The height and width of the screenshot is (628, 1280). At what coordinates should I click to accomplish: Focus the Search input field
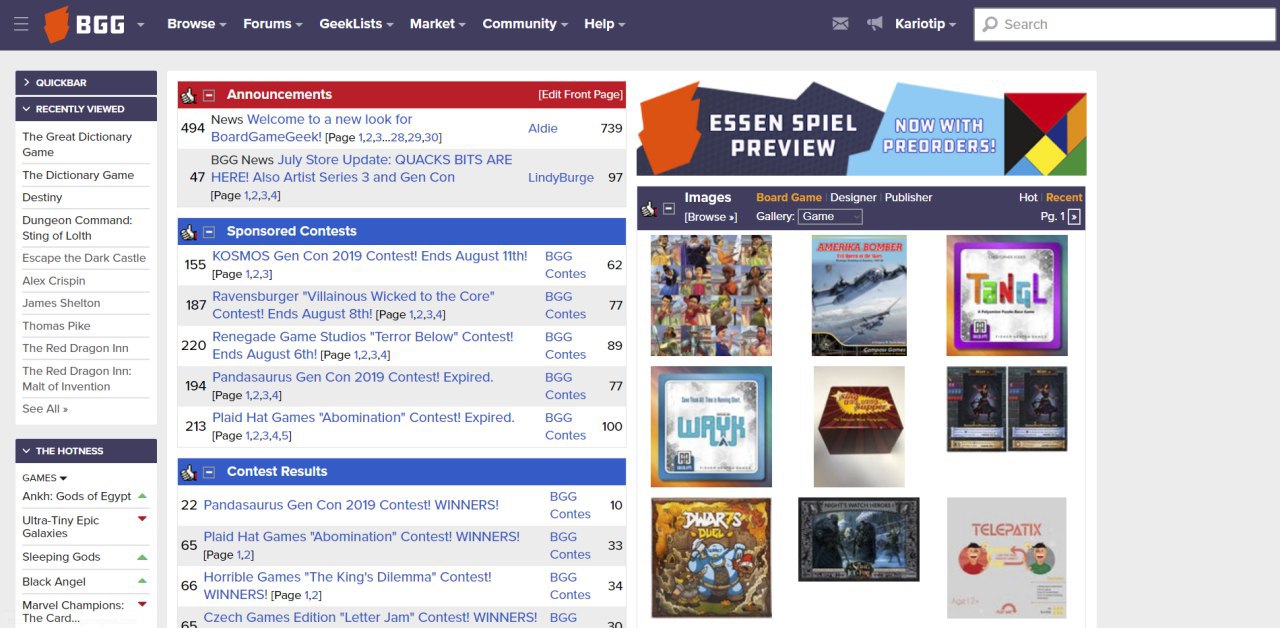1125,24
